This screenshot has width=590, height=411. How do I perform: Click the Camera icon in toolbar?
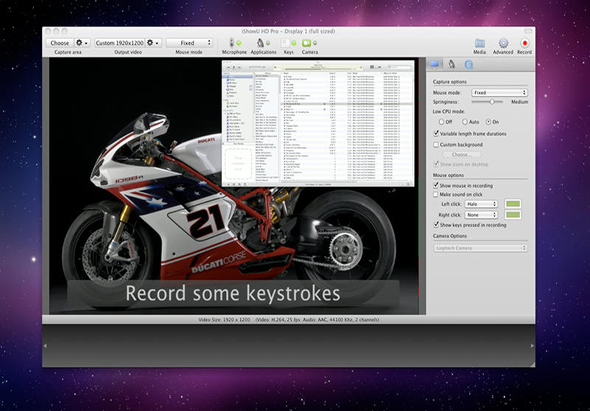(307, 43)
